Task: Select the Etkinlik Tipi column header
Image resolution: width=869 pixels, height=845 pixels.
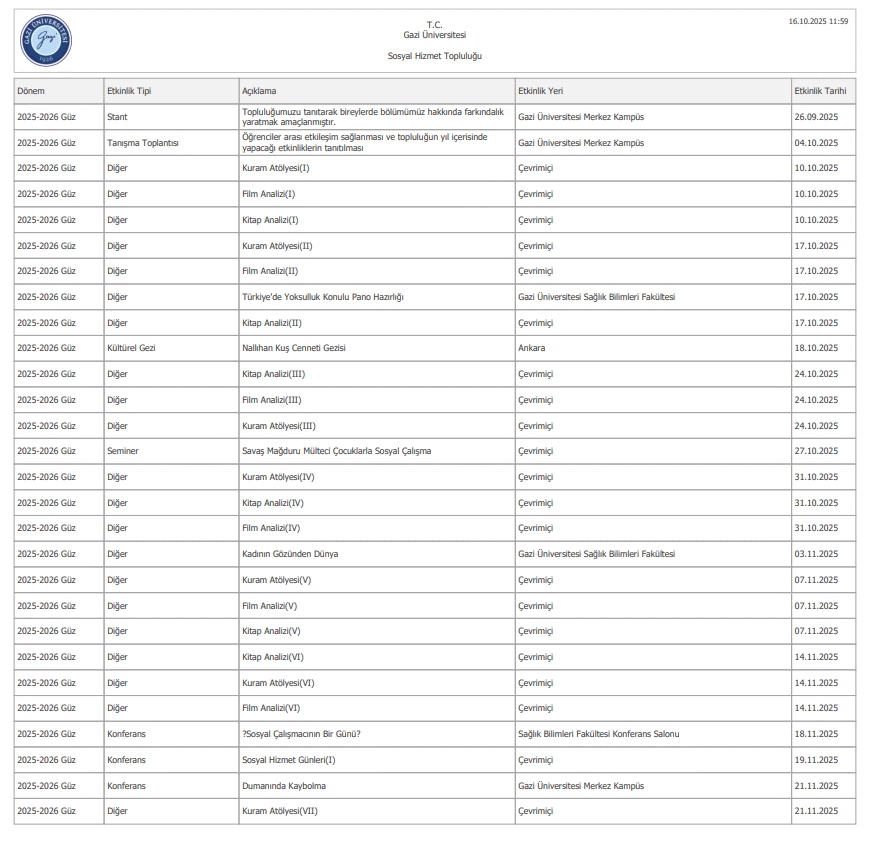Action: [129, 91]
